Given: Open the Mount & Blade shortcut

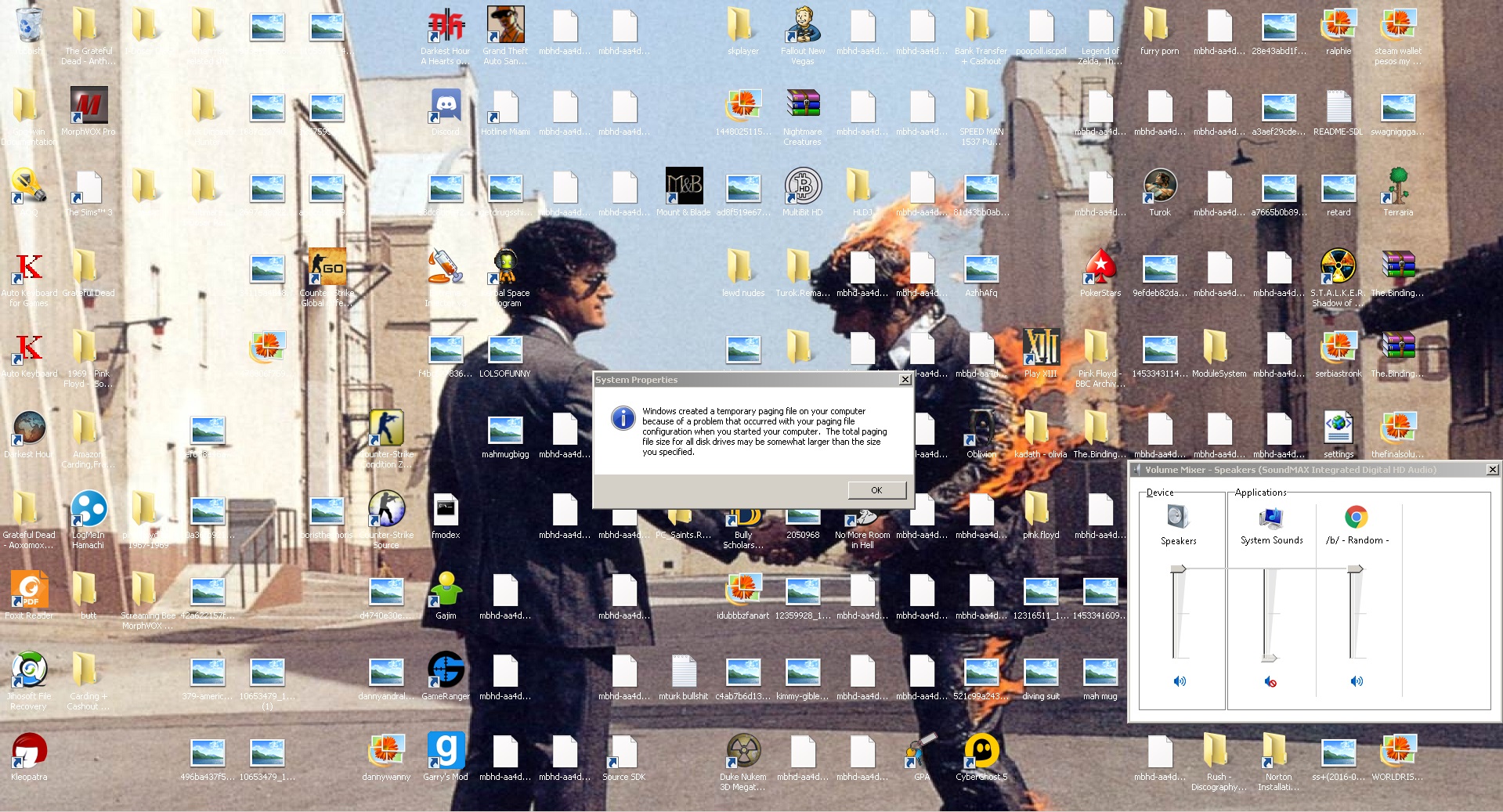Looking at the screenshot, I should click(684, 186).
